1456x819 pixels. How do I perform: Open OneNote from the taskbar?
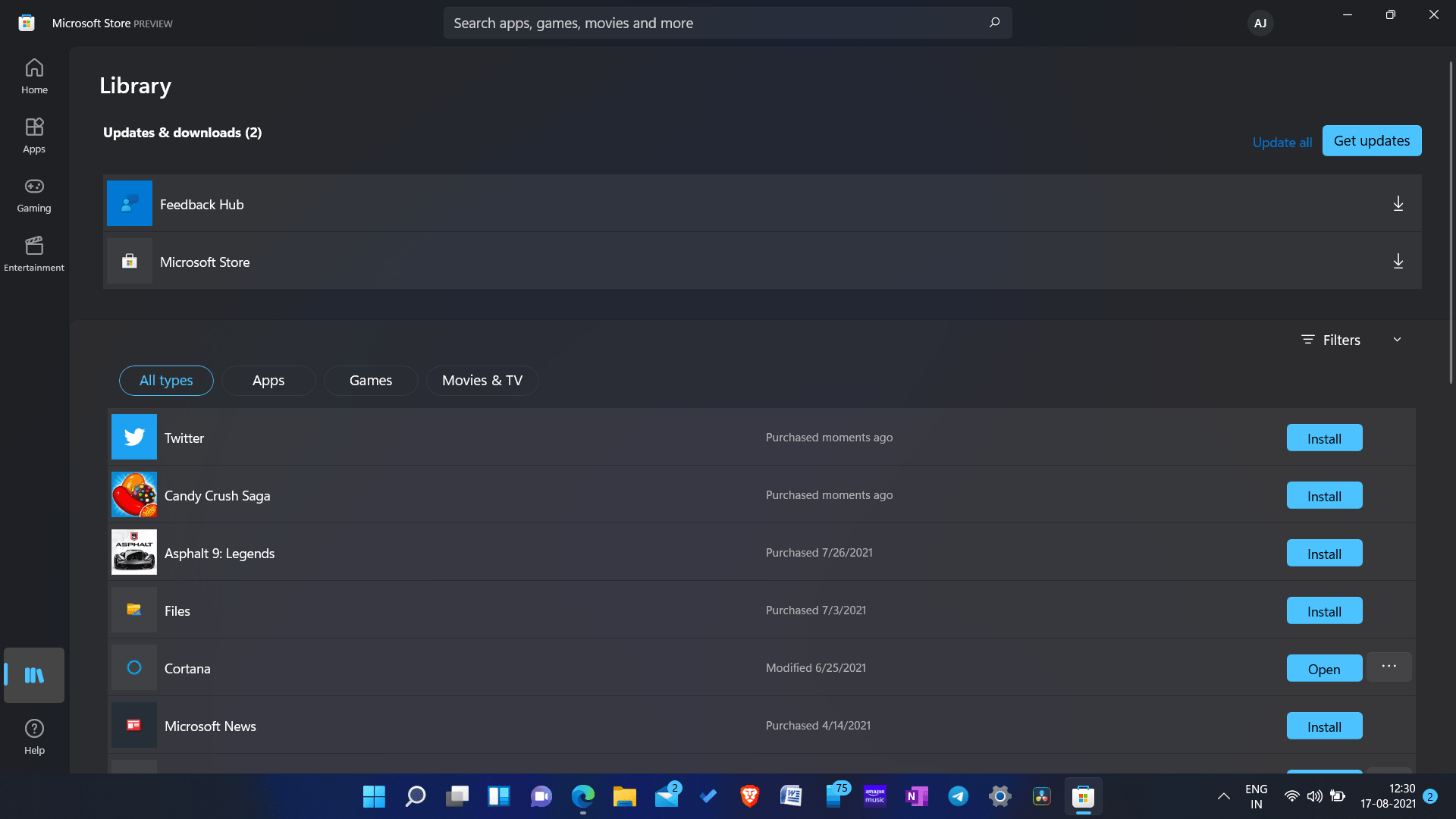pos(915,796)
